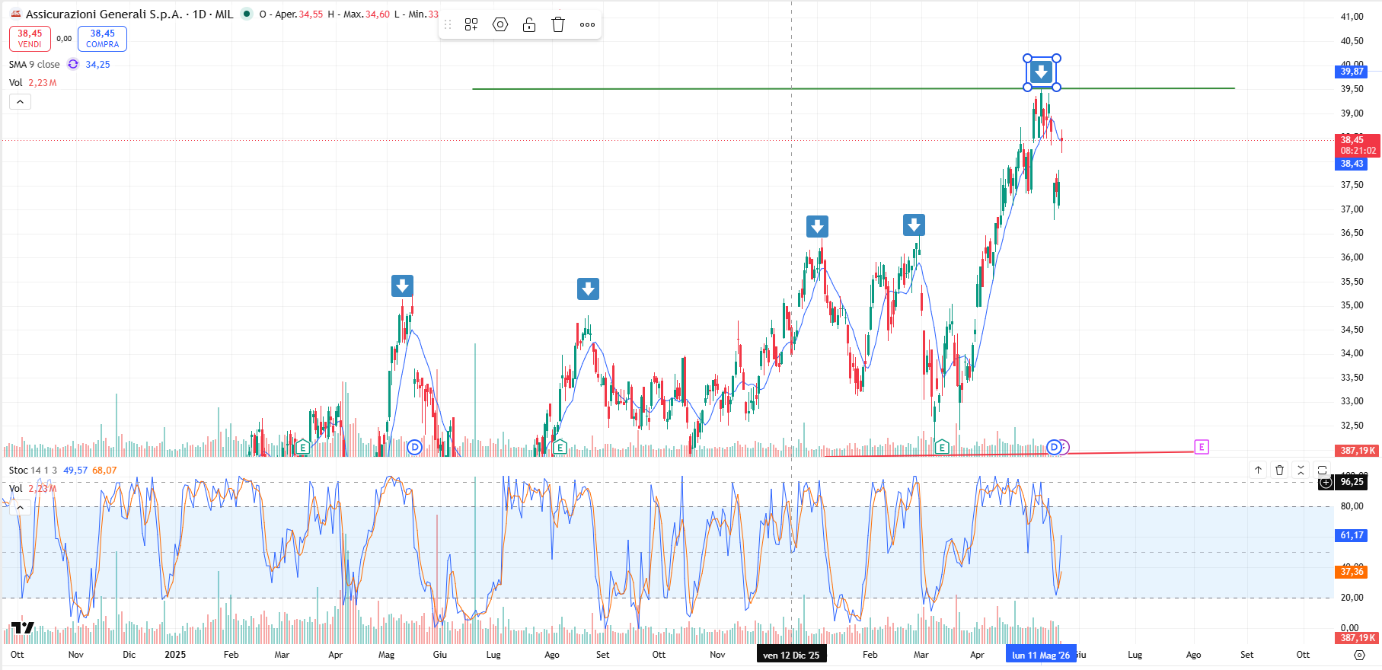Image resolution: width=1382 pixels, height=670 pixels.
Task: Move the Stoc pane up with arrow icon
Action: pyautogui.click(x=1259, y=470)
